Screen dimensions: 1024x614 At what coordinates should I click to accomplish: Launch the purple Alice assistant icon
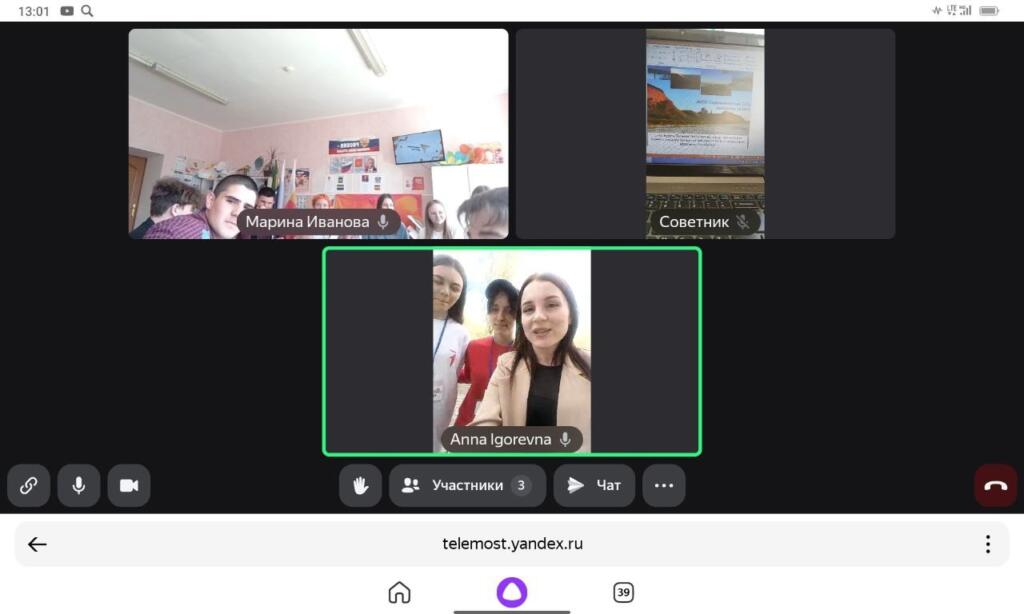512,592
